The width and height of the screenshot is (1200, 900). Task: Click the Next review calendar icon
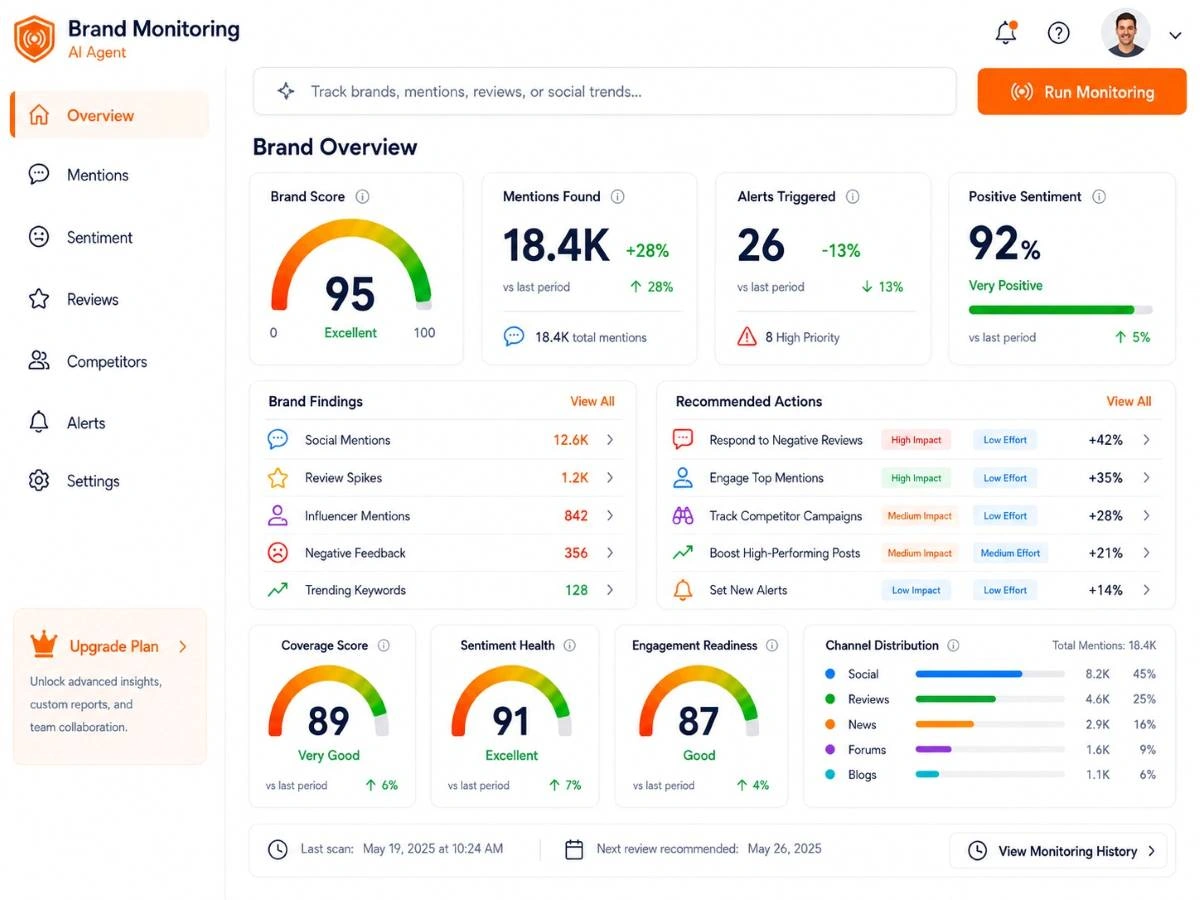574,850
